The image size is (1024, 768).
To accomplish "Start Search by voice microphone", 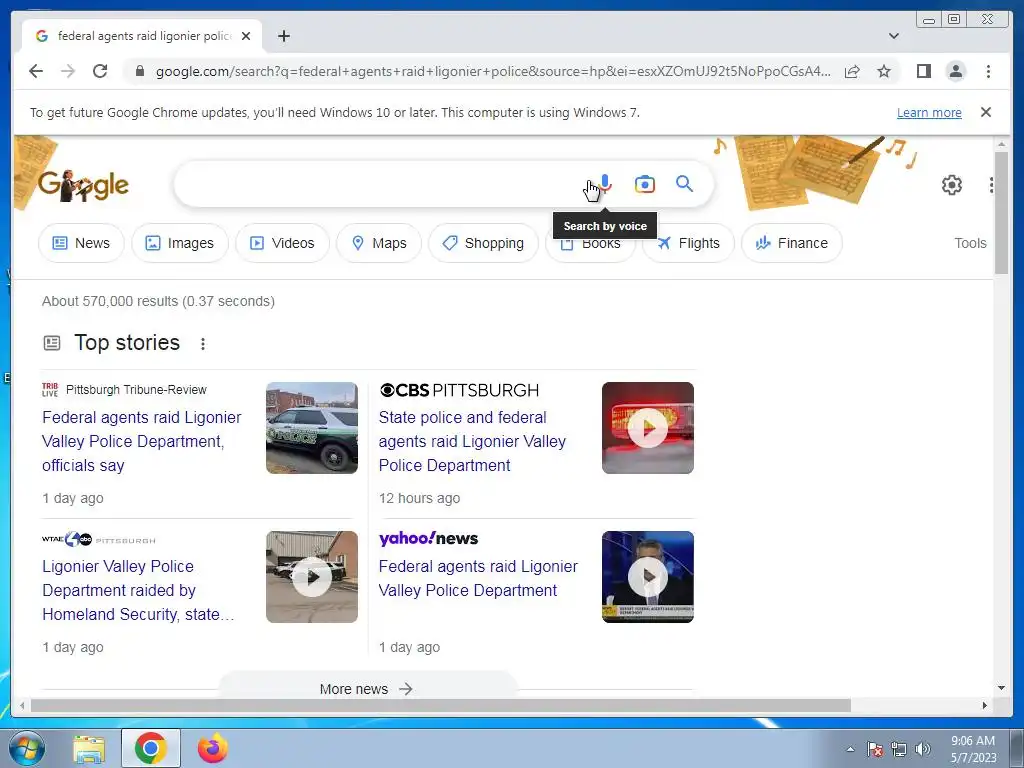I will 605,184.
